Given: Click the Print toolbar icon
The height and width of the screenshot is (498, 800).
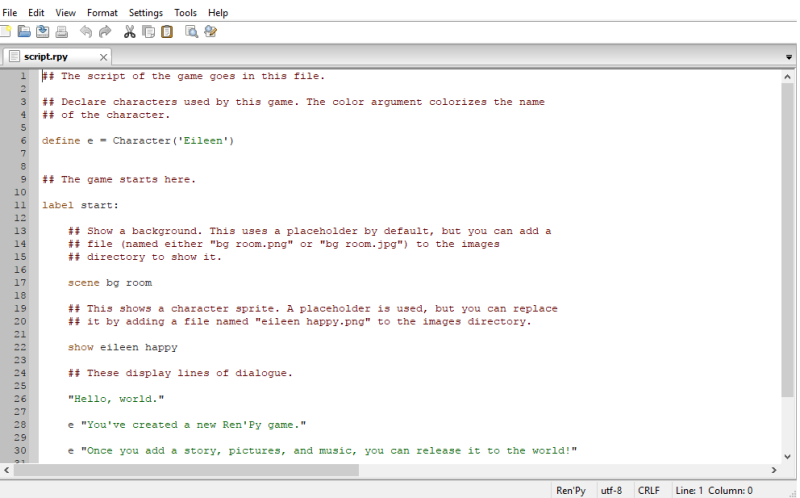Looking at the screenshot, I should [62, 32].
